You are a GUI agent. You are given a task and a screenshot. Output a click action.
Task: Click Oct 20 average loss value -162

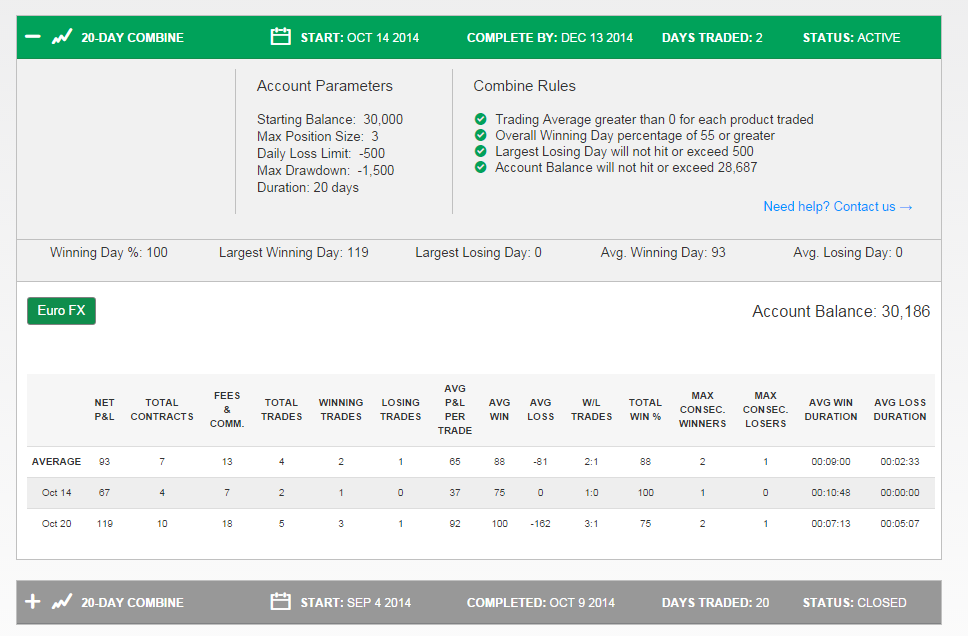(541, 524)
